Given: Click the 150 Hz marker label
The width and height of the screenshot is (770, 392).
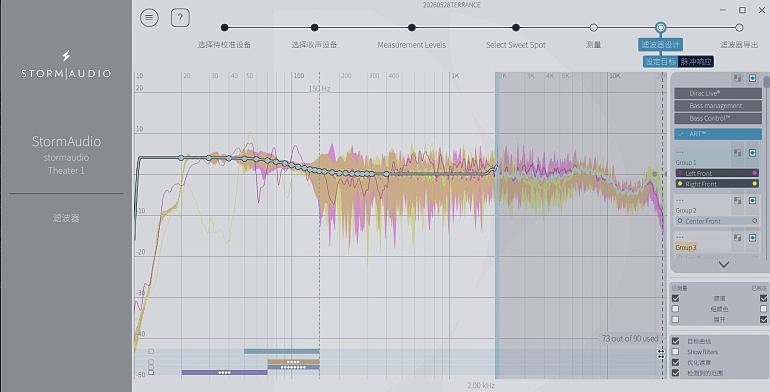Looking at the screenshot, I should (x=319, y=89).
